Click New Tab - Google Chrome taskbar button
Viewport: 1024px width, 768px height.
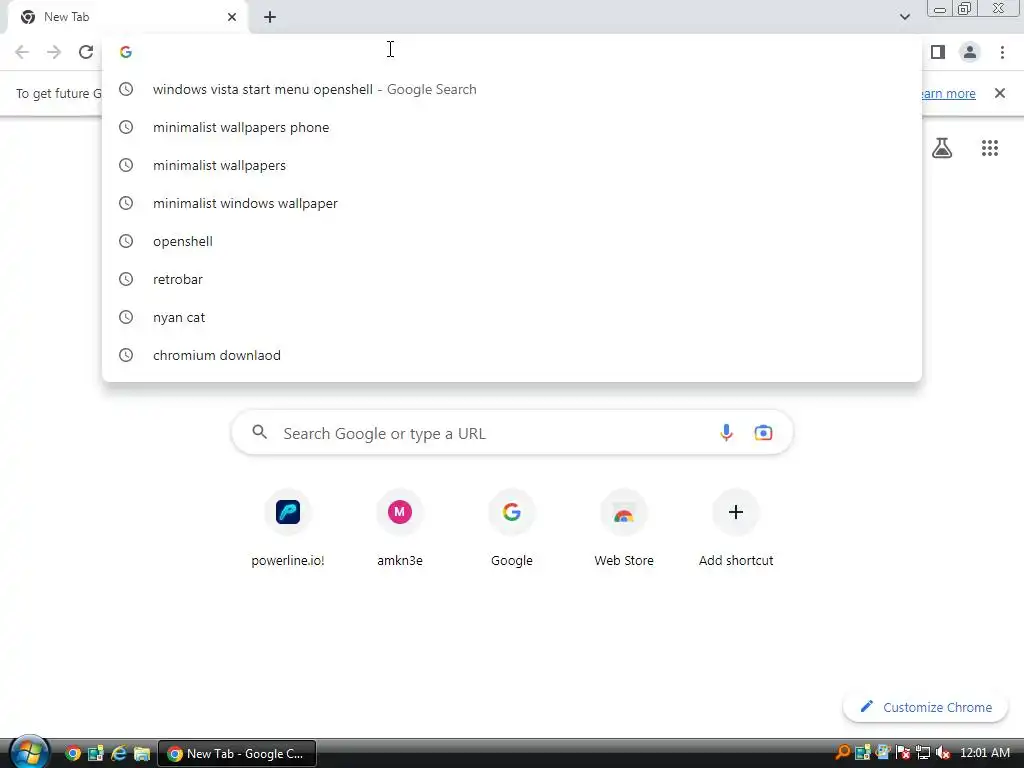(237, 754)
